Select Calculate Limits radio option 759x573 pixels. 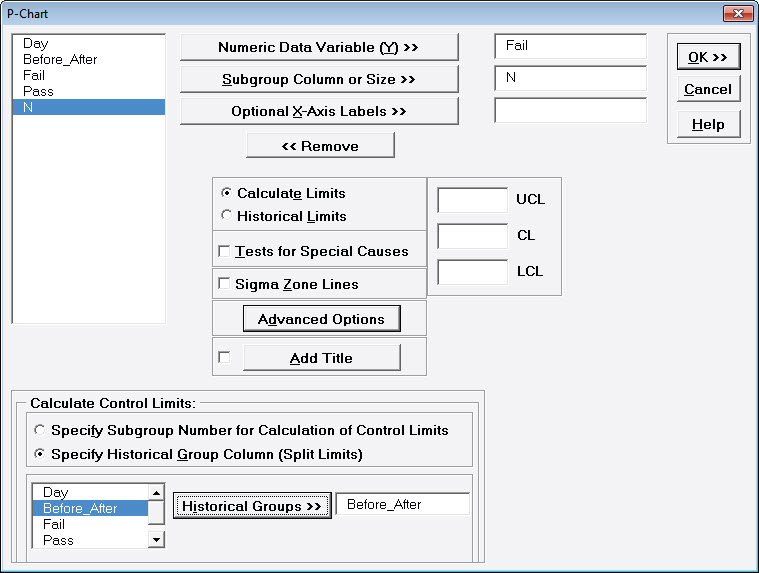[x=227, y=193]
